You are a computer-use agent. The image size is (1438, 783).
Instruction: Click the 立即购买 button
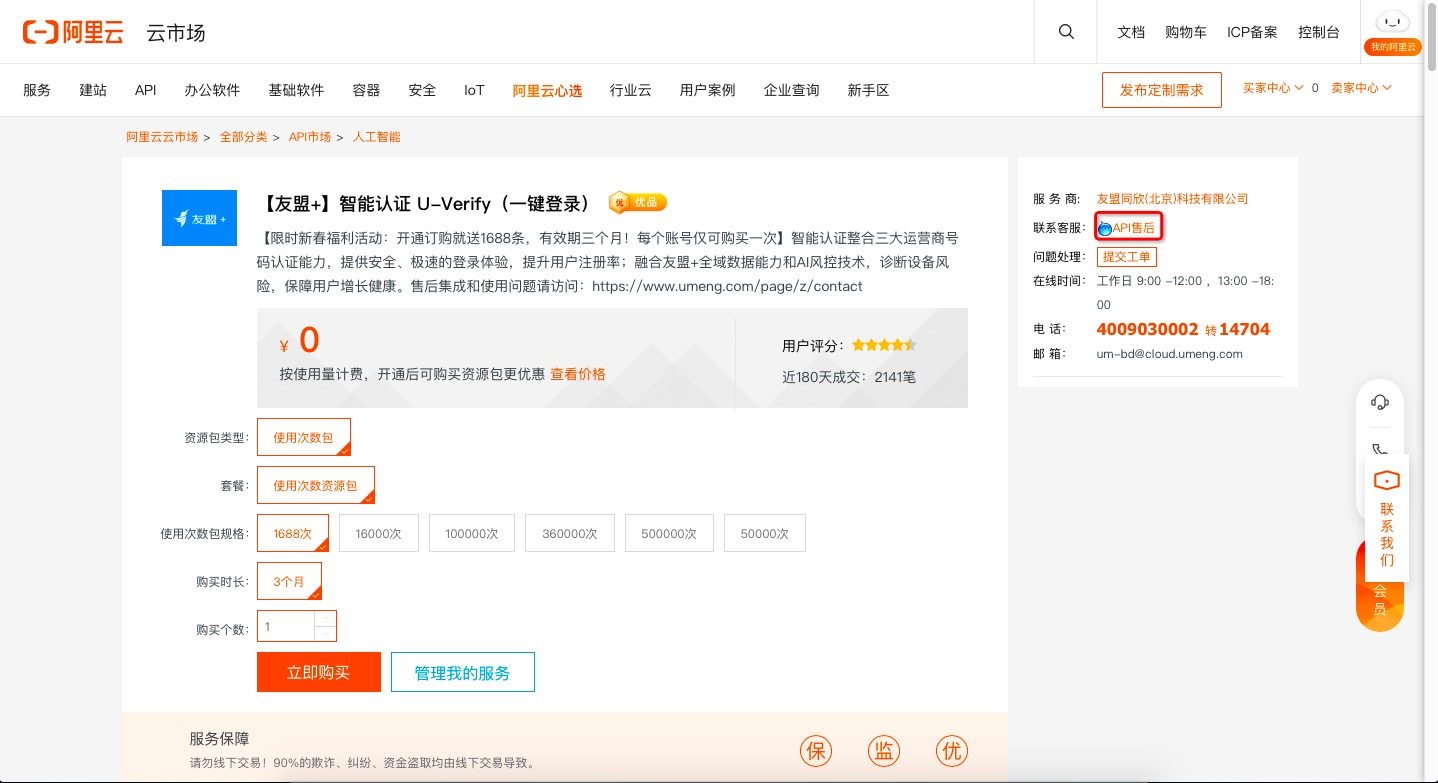(x=319, y=672)
